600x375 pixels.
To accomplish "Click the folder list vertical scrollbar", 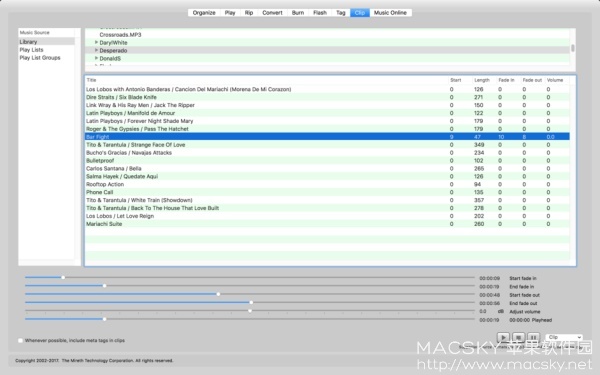I will [x=572, y=48].
